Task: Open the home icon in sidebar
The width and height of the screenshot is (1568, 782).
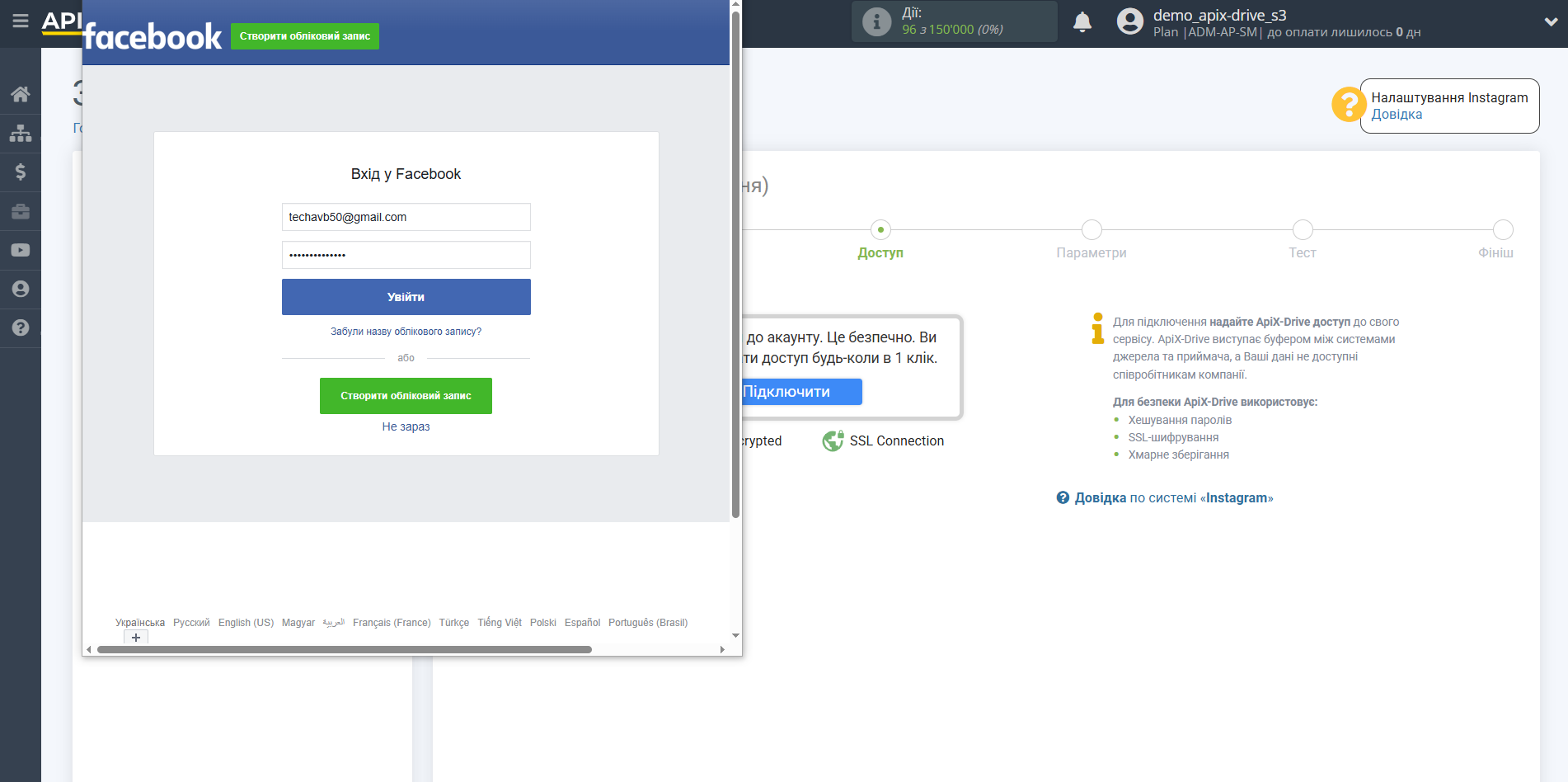Action: (x=21, y=94)
